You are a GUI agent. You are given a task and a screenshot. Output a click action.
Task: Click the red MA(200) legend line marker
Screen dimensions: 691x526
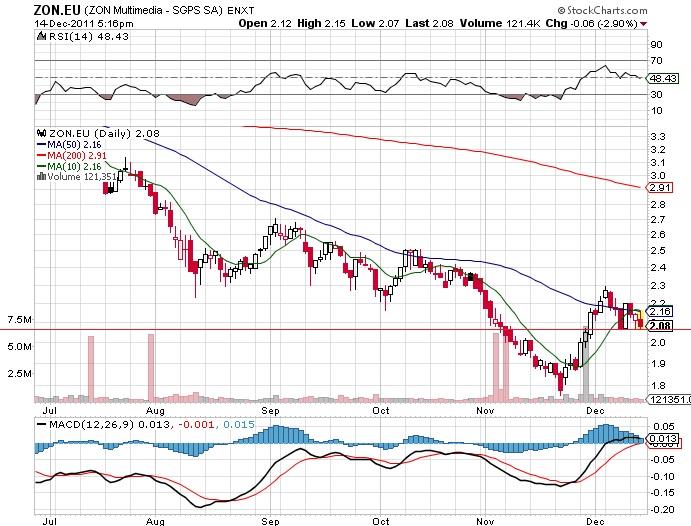[41, 156]
